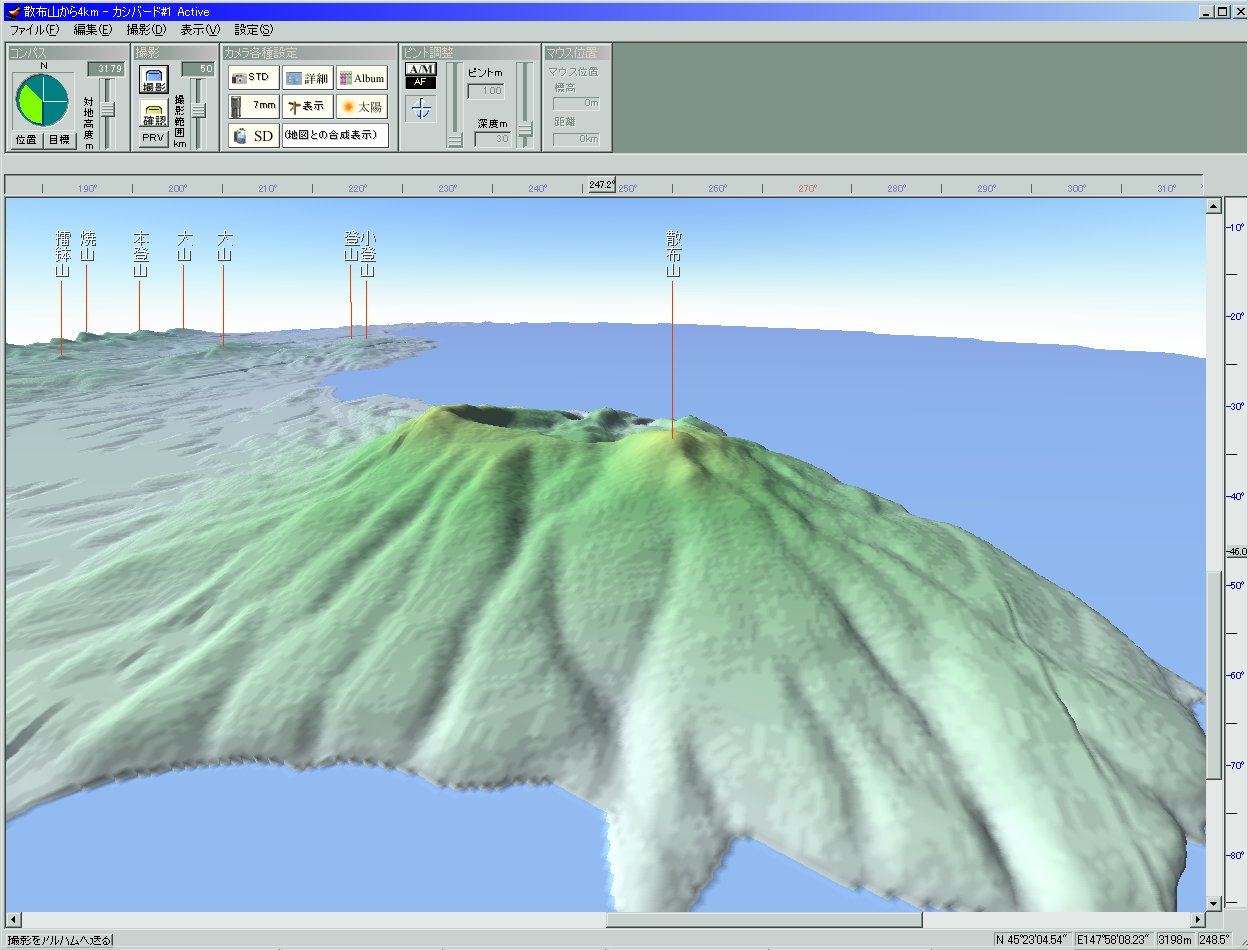
Task: Open the 詳細 detail settings
Action: click(307, 78)
